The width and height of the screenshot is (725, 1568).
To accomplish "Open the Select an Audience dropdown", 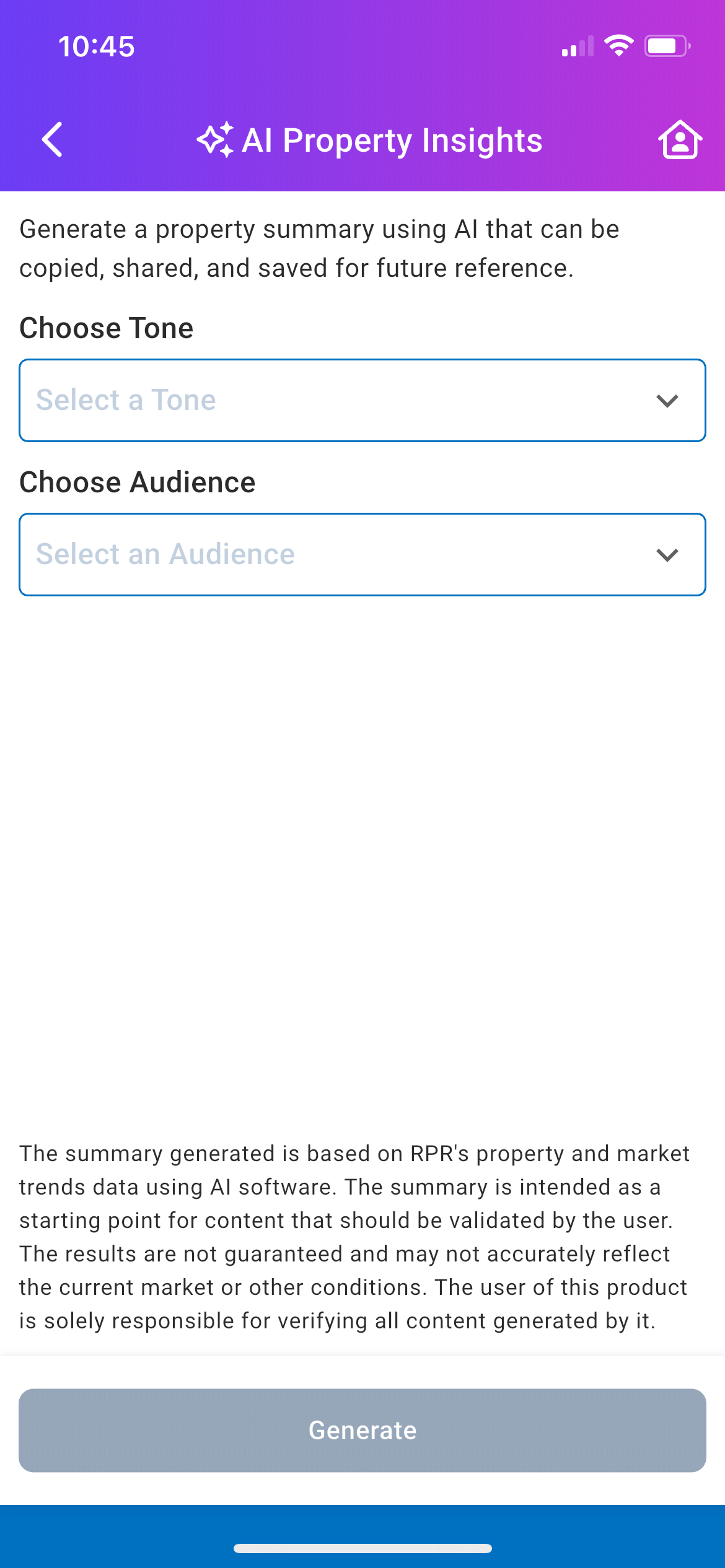I will pyautogui.click(x=362, y=555).
